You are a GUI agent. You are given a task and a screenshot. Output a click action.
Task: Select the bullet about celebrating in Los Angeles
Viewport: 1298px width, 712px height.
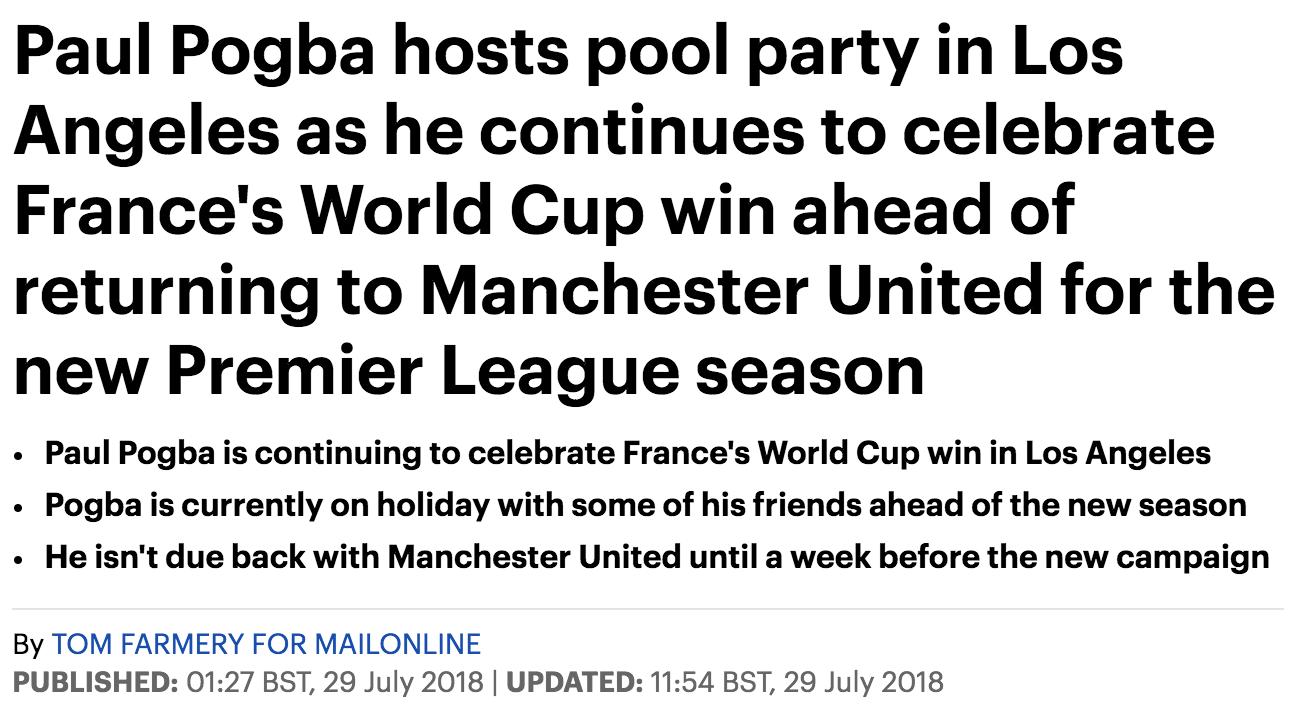[x=627, y=454]
